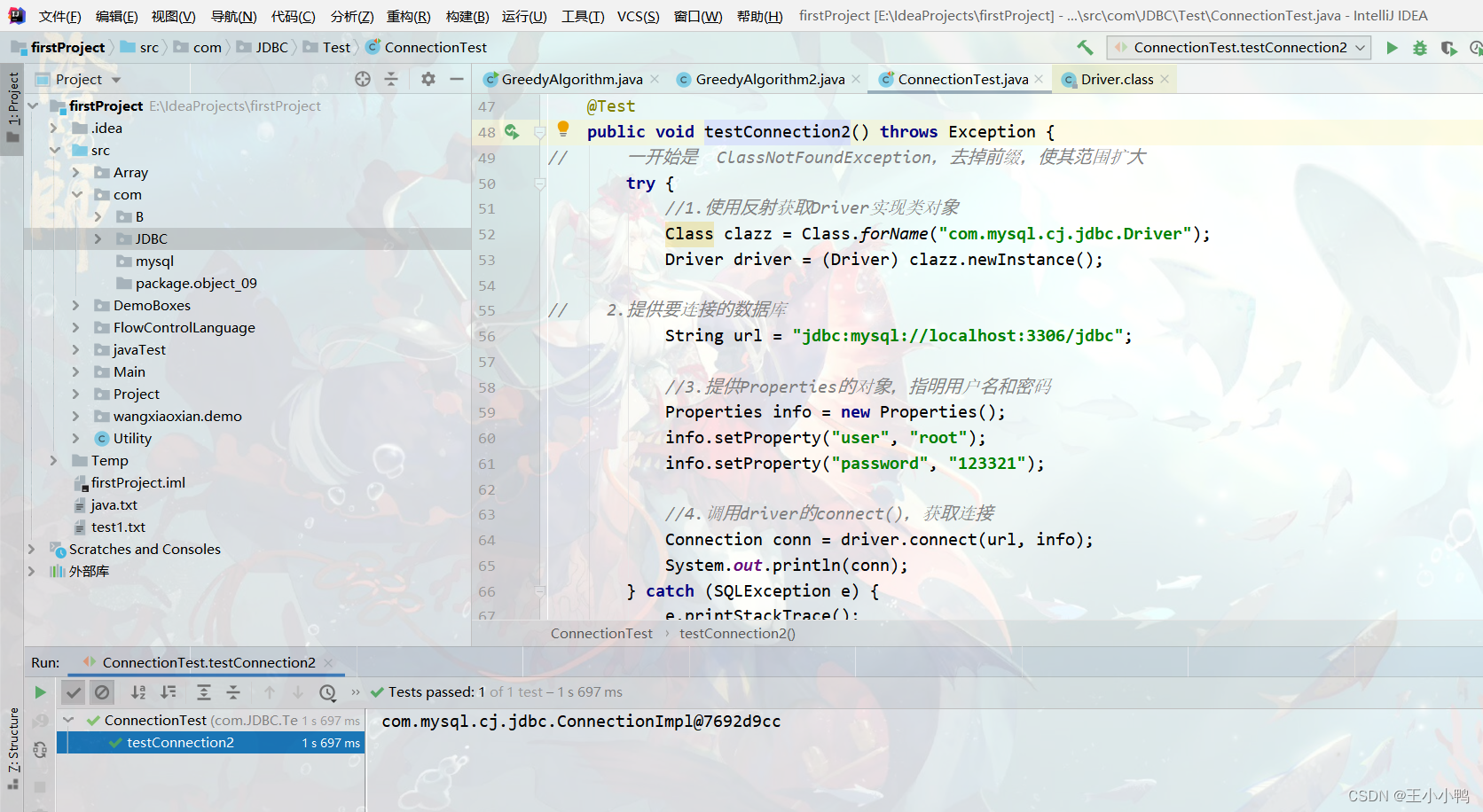This screenshot has width=1483, height=812.
Task: Click the yellow lightbulb intention icon
Action: [563, 129]
